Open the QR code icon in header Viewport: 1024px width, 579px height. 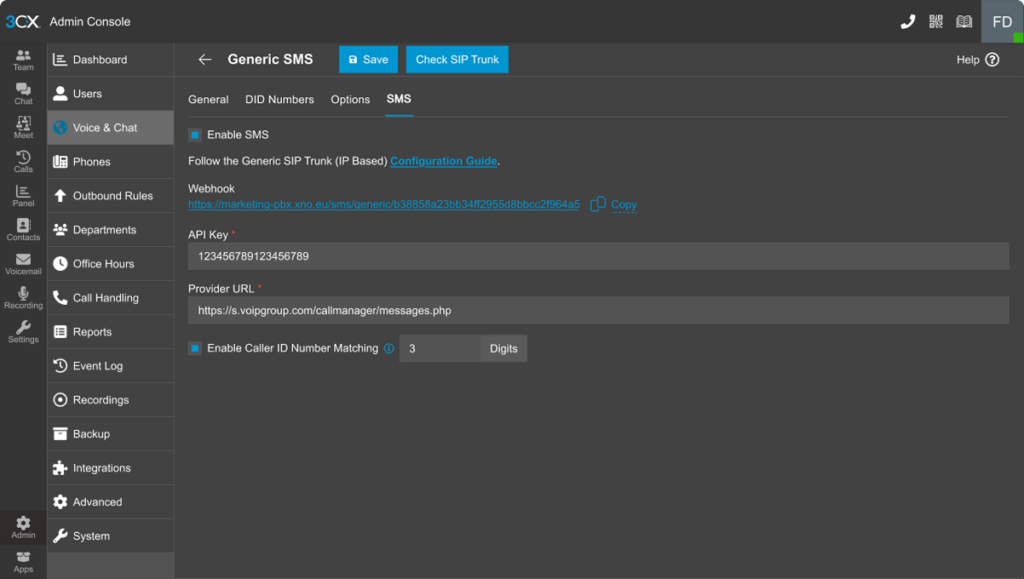(x=936, y=22)
